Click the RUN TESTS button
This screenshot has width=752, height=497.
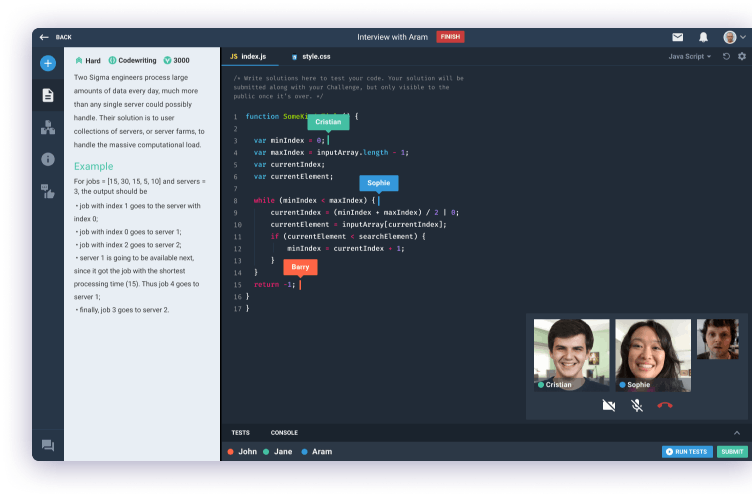pyautogui.click(x=687, y=452)
